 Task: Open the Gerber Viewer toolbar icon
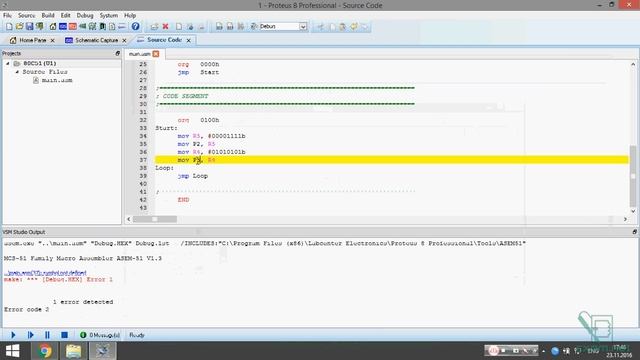(93, 27)
